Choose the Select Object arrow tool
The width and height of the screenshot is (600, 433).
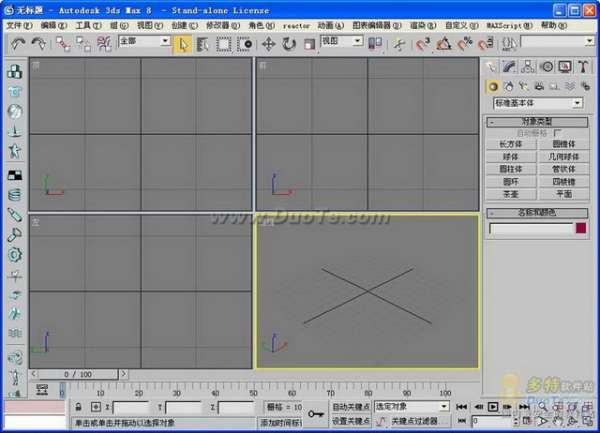pos(183,44)
